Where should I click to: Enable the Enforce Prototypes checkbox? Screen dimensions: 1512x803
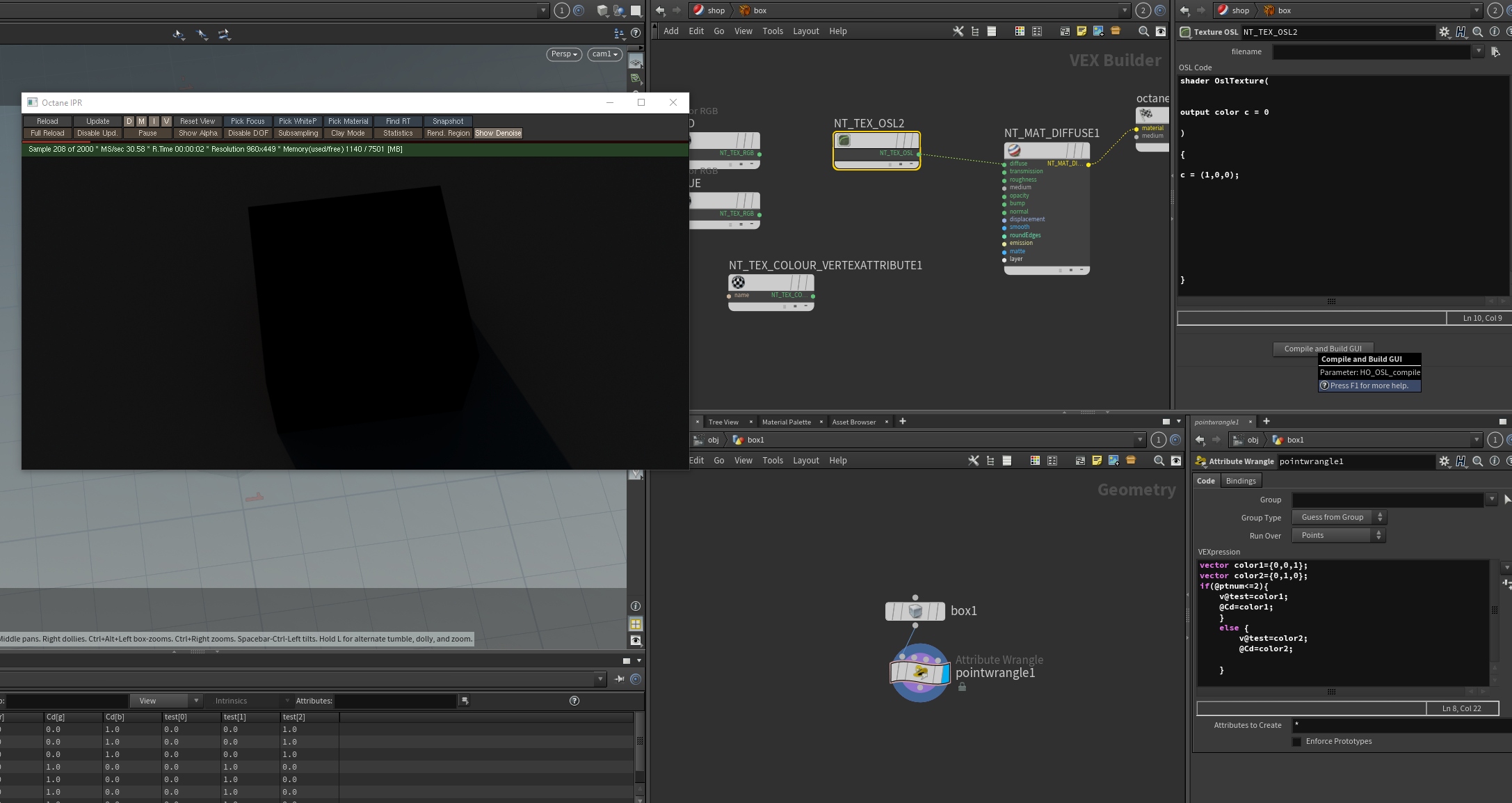pyautogui.click(x=1296, y=742)
